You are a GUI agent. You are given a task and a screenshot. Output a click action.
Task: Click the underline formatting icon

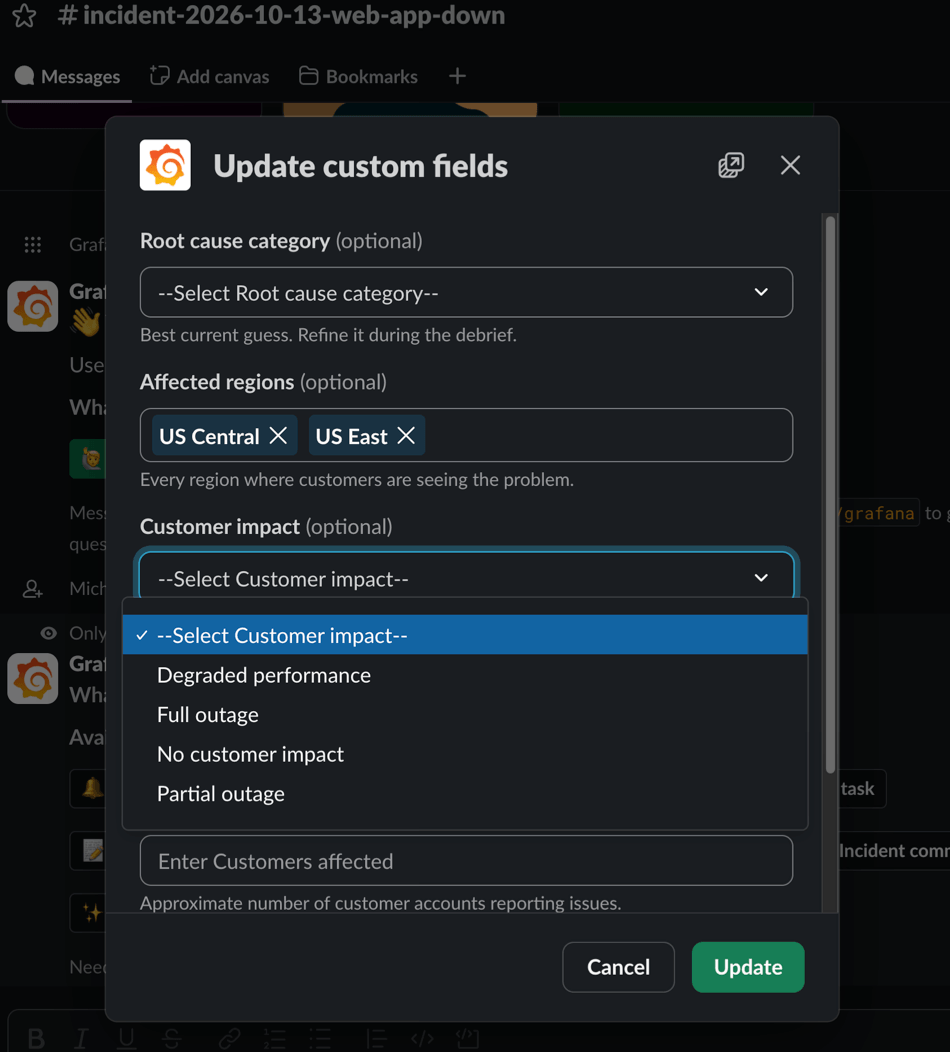(126, 1039)
